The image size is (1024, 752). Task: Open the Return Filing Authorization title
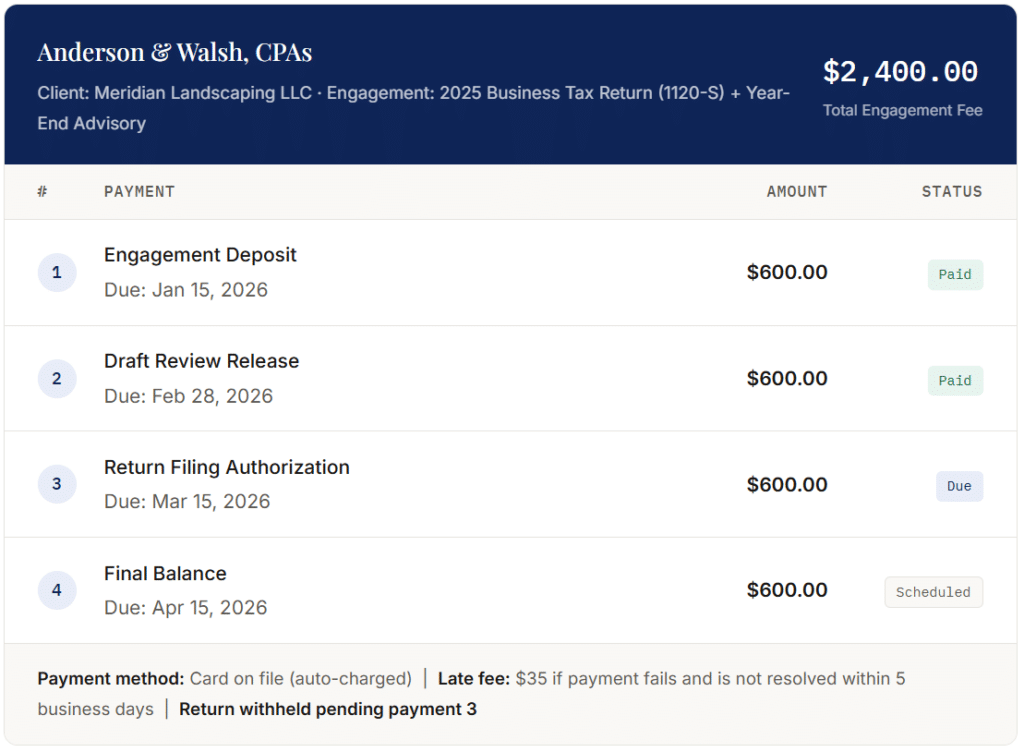pyautogui.click(x=227, y=467)
